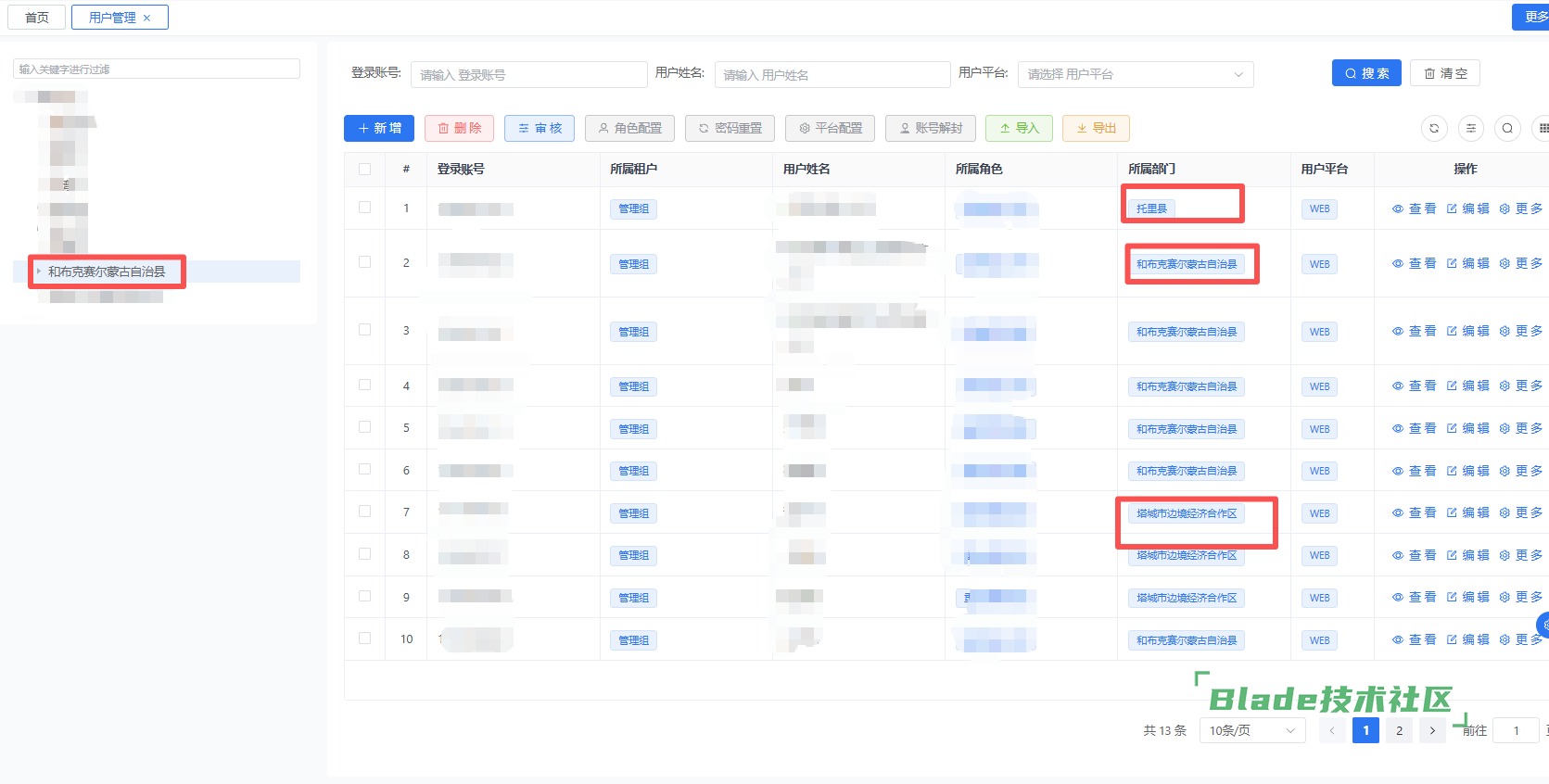Image resolution: width=1549 pixels, height=784 pixels.
Task: Open the 10条/页 page size dropdown
Action: (x=1251, y=730)
